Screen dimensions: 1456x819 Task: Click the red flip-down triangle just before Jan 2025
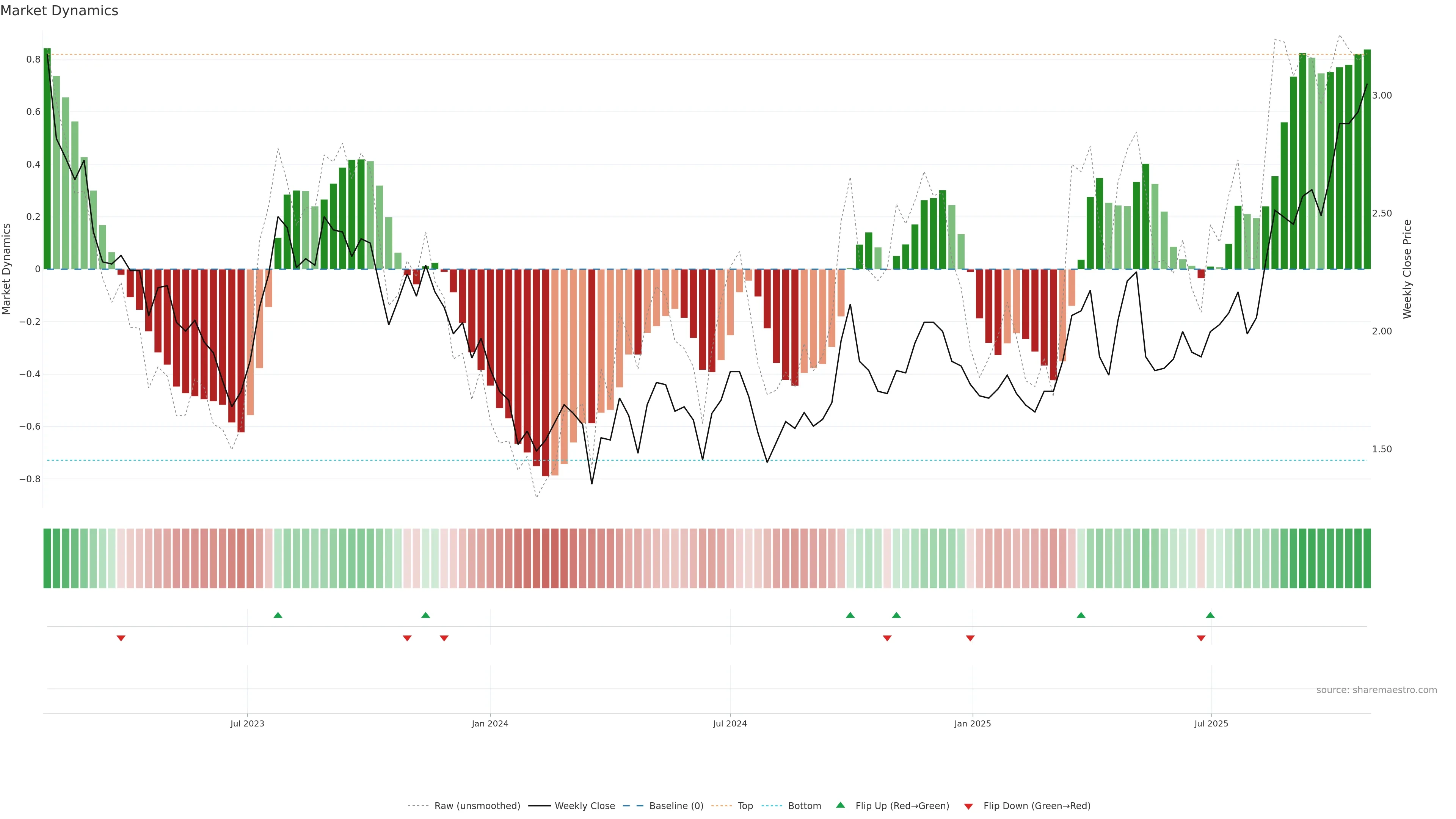click(x=970, y=638)
